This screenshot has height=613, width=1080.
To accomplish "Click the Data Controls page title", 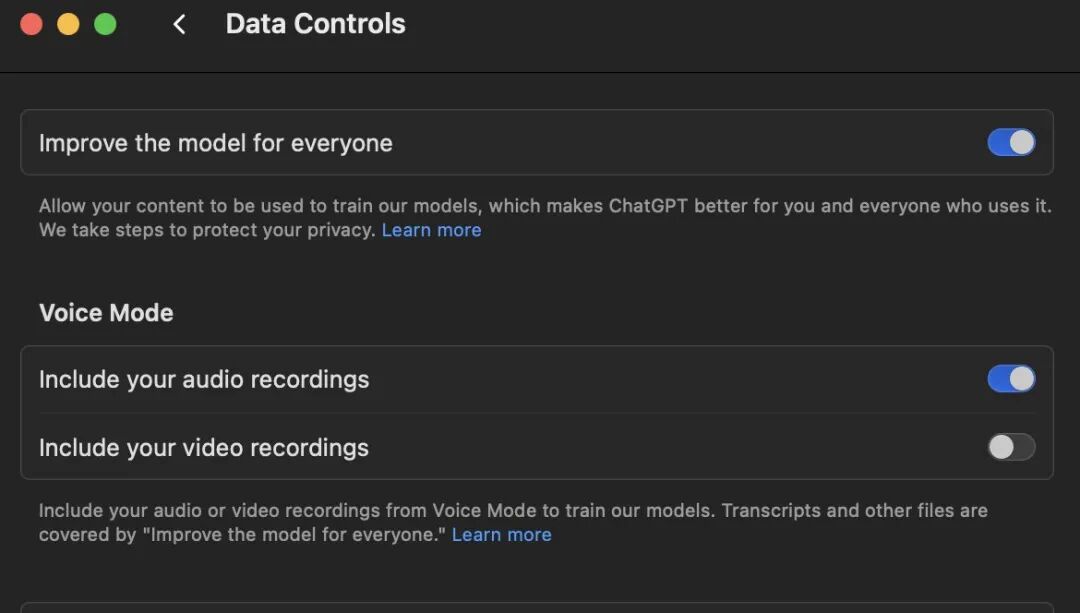I will pos(315,24).
